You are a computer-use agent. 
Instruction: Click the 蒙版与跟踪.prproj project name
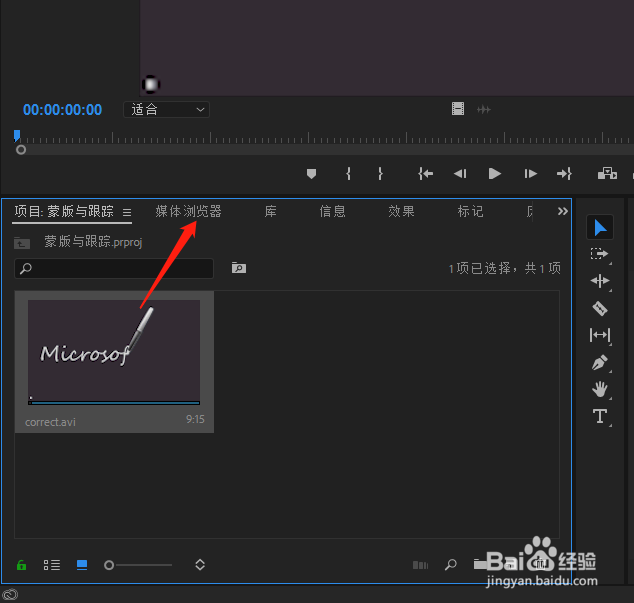click(93, 242)
